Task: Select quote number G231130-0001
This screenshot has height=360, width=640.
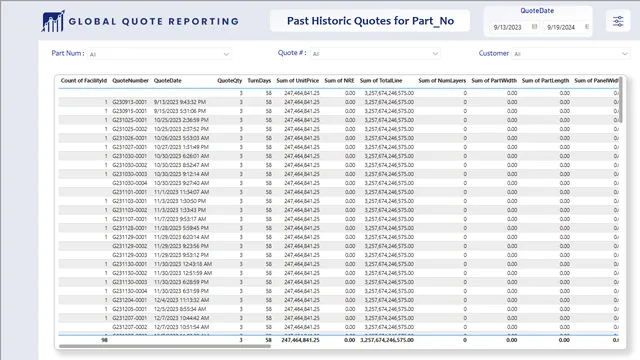Action: [x=129, y=264]
